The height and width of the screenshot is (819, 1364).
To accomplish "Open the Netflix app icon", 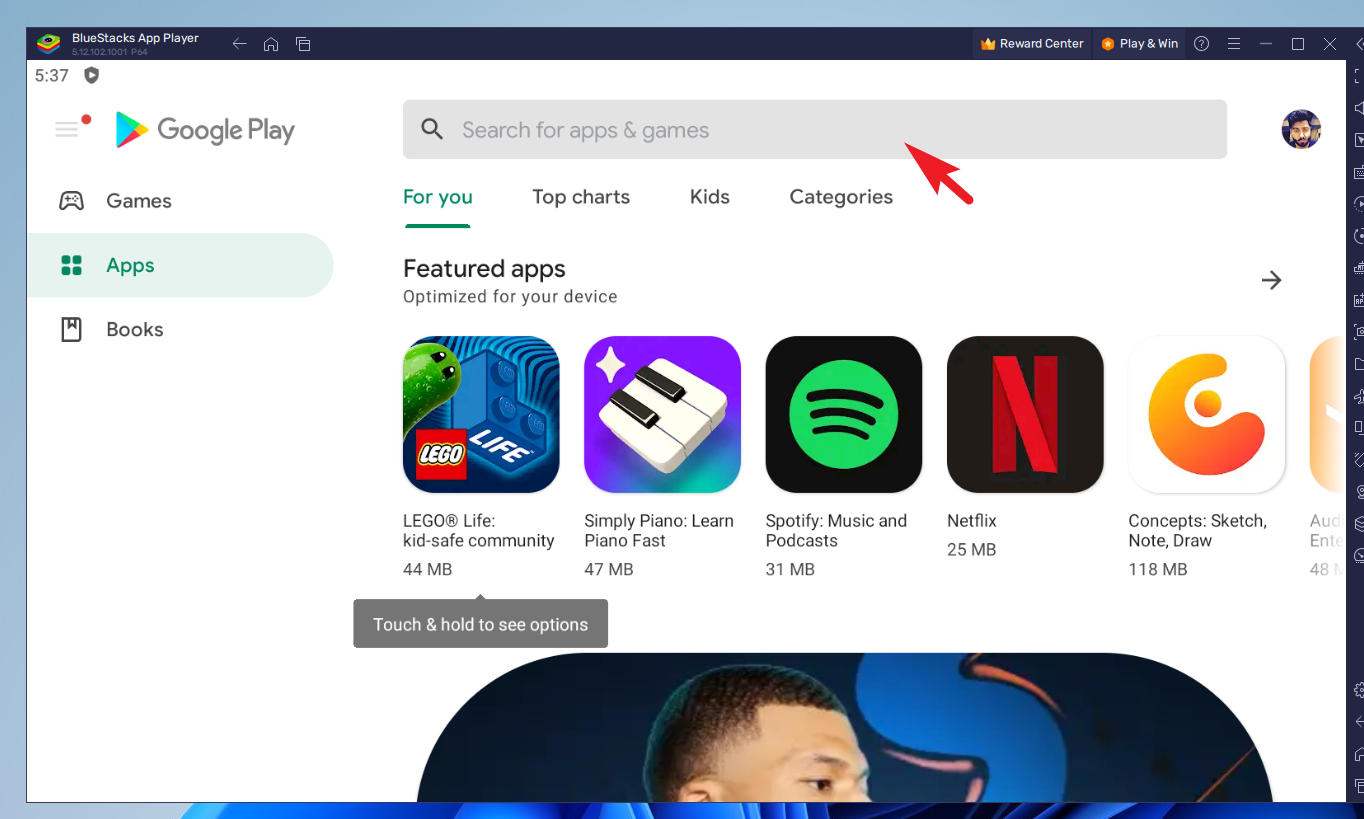I will click(x=1025, y=414).
